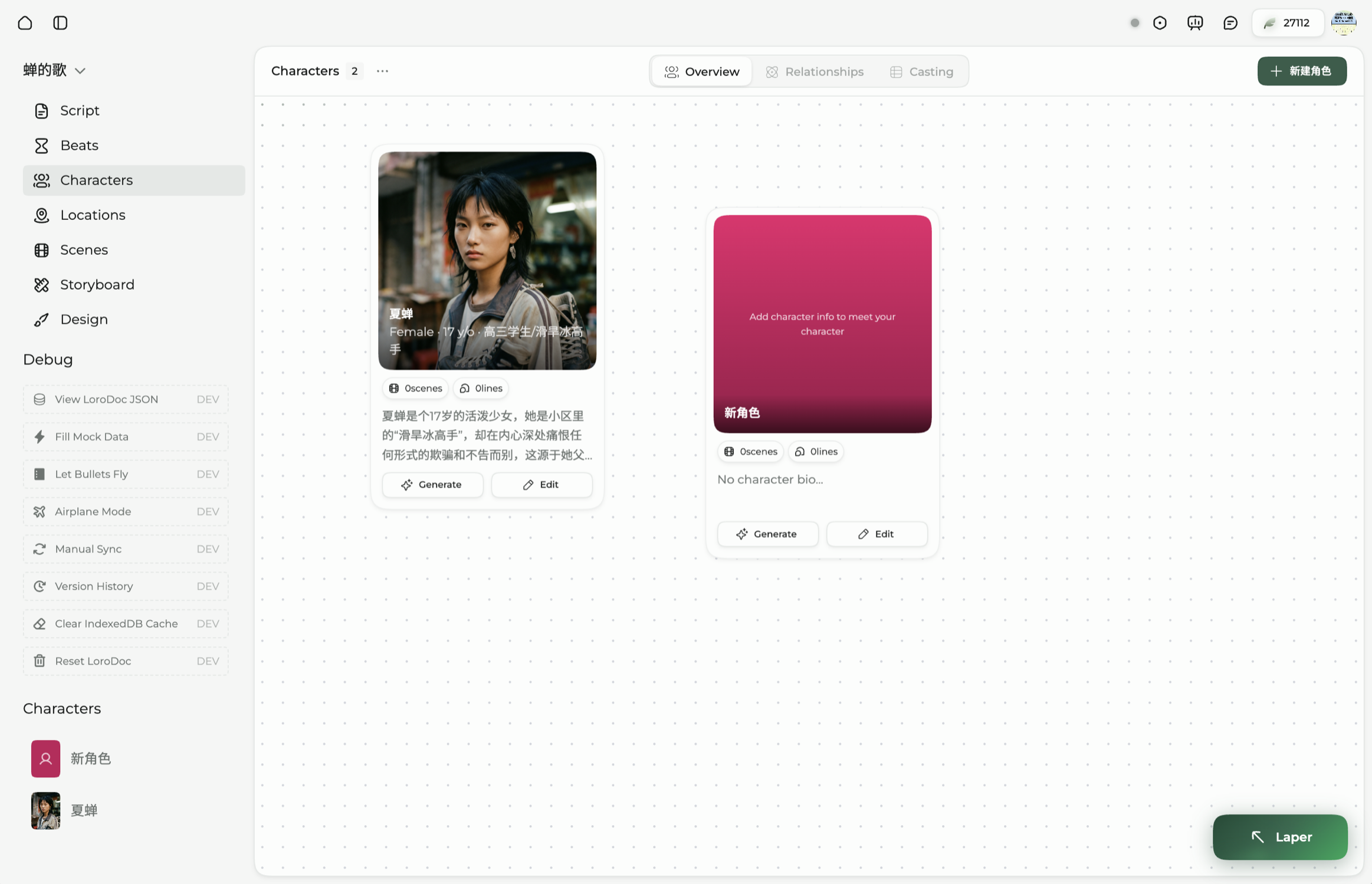
Task: Go to Locations in the sidebar
Action: point(93,215)
